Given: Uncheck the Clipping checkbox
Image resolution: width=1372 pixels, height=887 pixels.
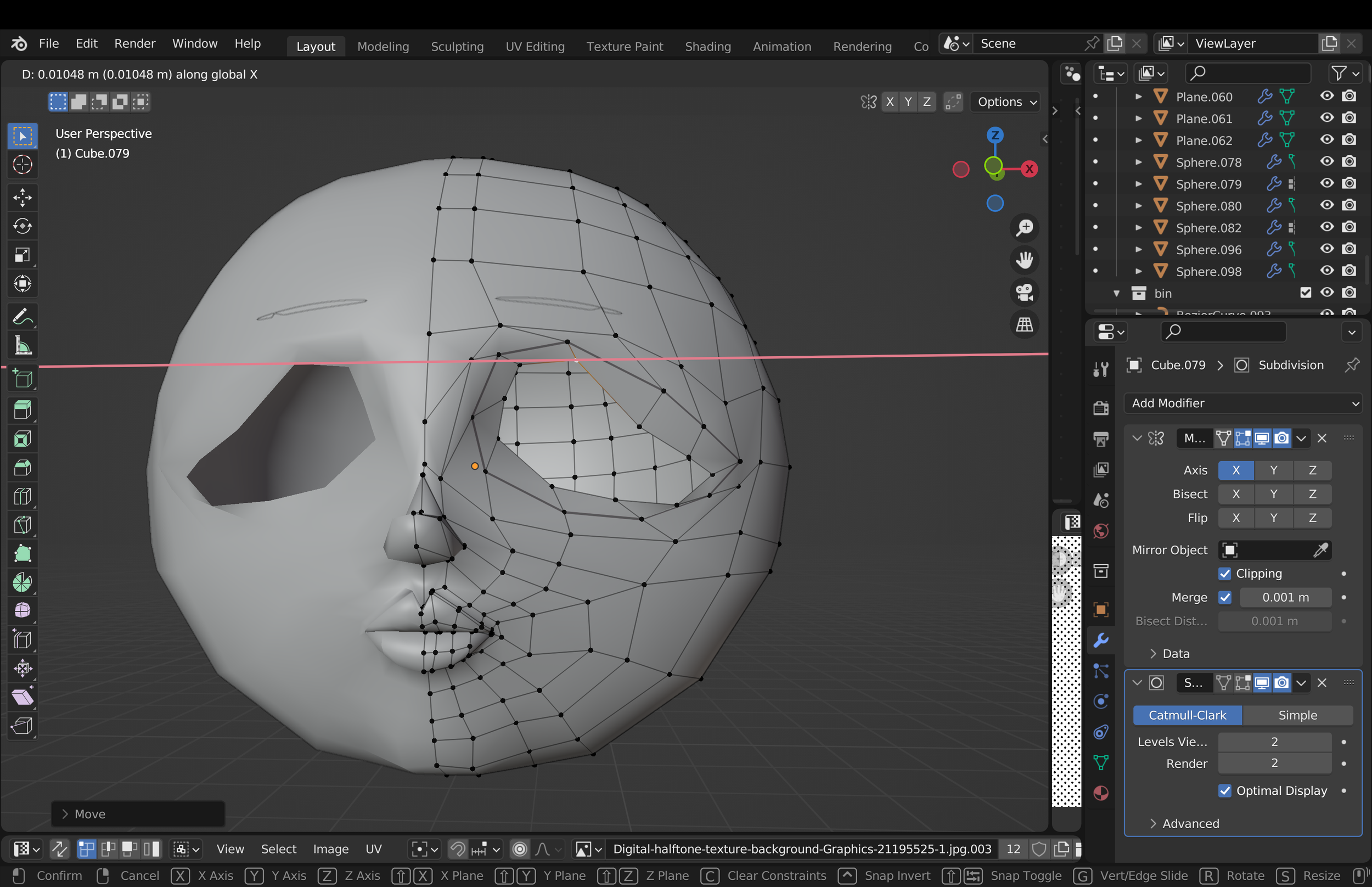Looking at the screenshot, I should (x=1224, y=574).
